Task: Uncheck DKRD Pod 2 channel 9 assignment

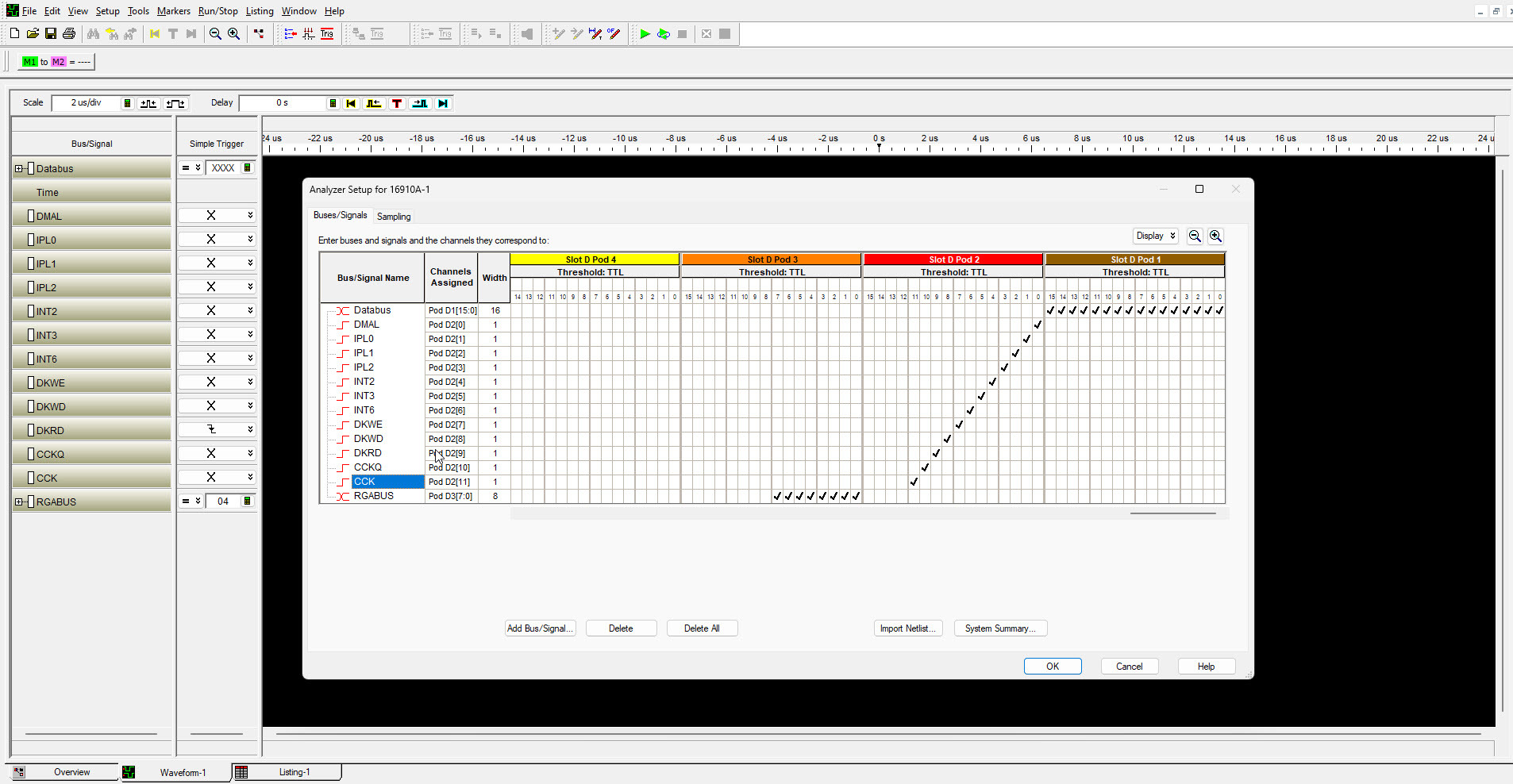Action: (936, 453)
